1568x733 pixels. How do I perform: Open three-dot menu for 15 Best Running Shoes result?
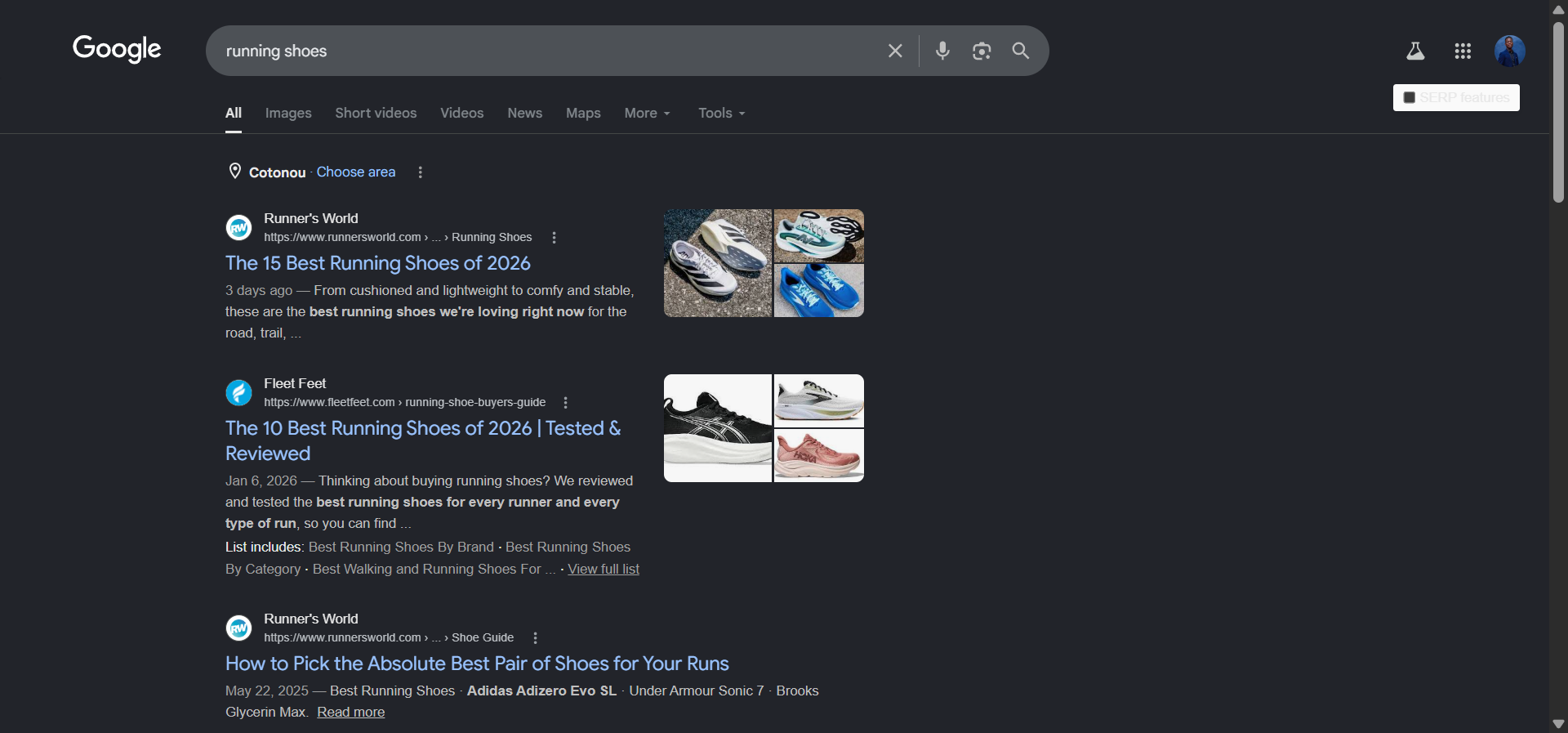(554, 238)
